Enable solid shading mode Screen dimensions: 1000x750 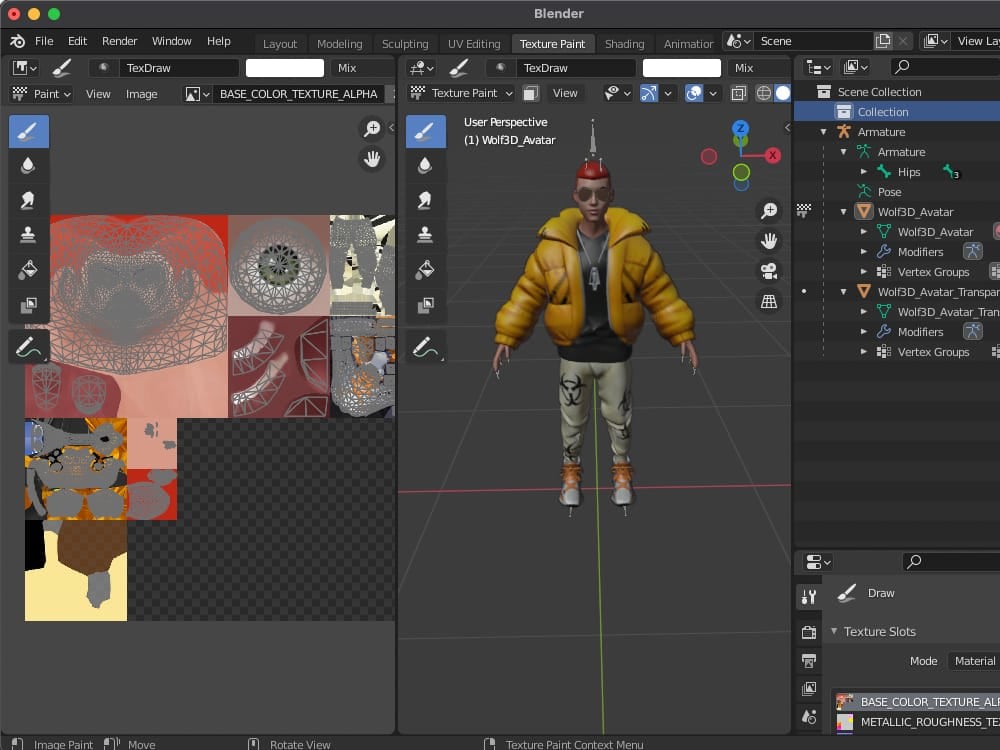(x=783, y=94)
